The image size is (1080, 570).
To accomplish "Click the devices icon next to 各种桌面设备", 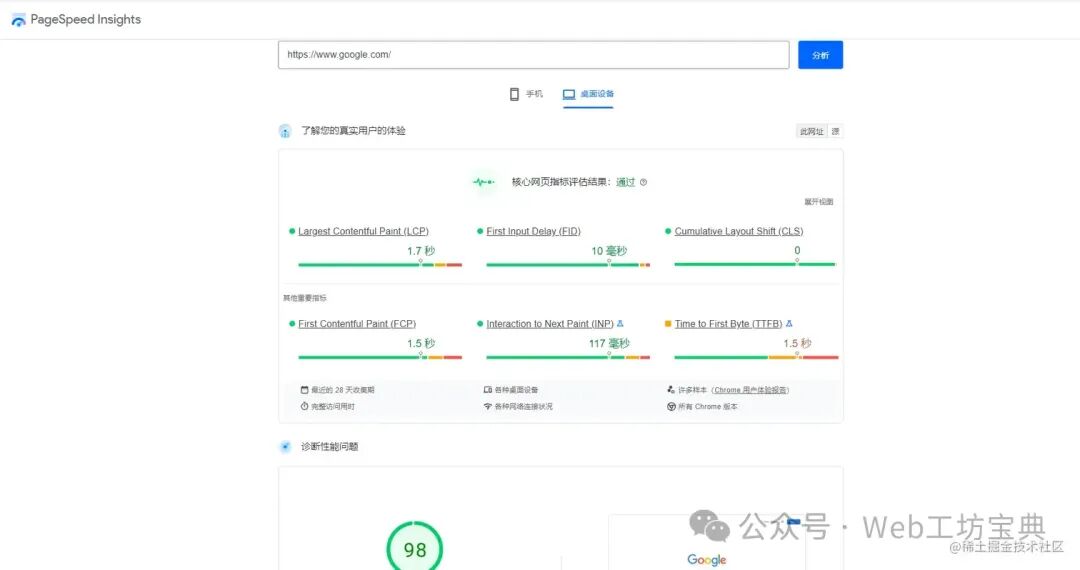I will pyautogui.click(x=488, y=390).
